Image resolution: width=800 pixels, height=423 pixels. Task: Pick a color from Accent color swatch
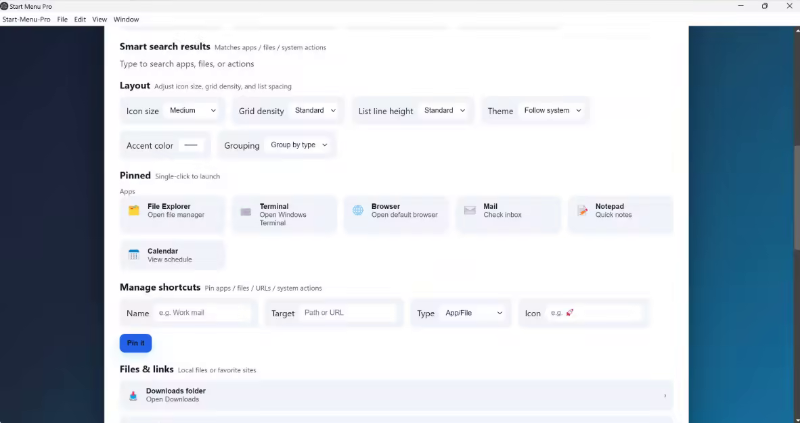[x=191, y=145]
